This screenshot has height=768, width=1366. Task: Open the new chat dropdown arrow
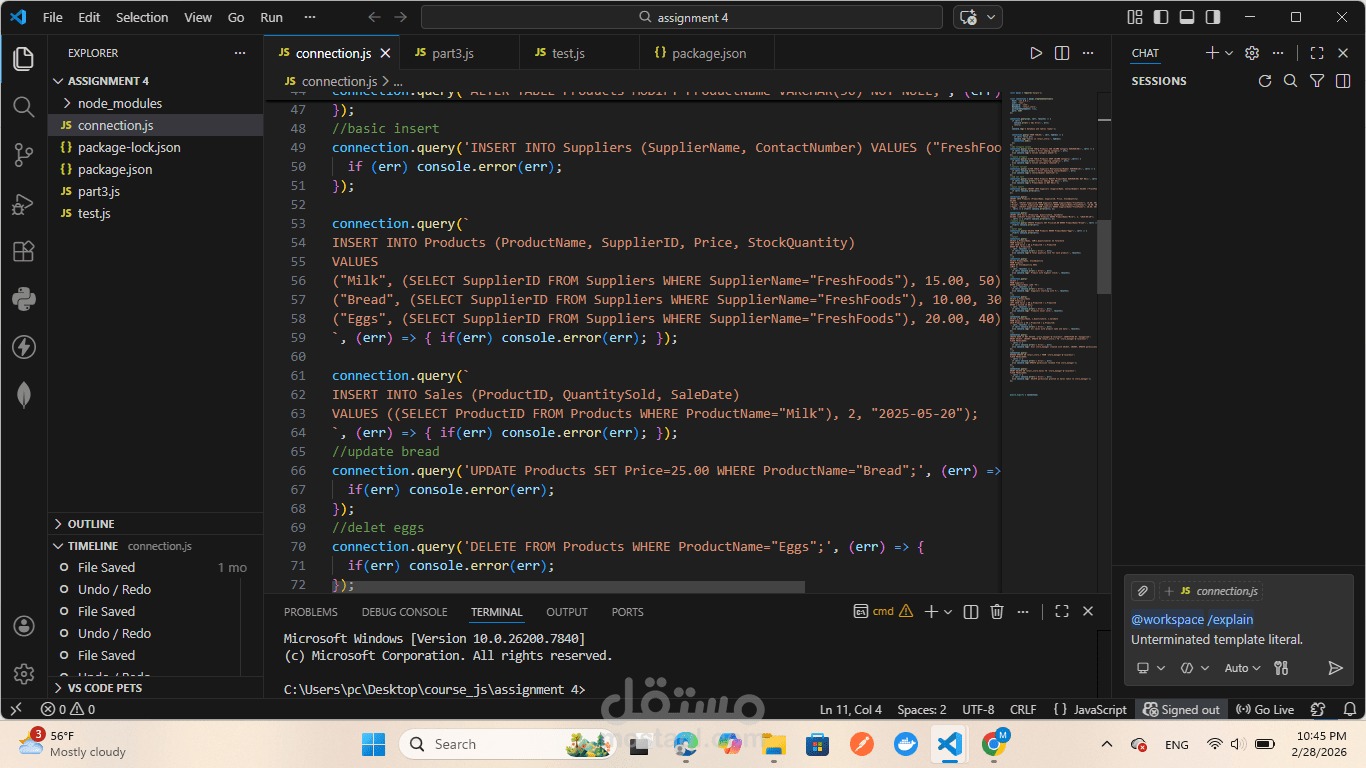pos(1229,53)
